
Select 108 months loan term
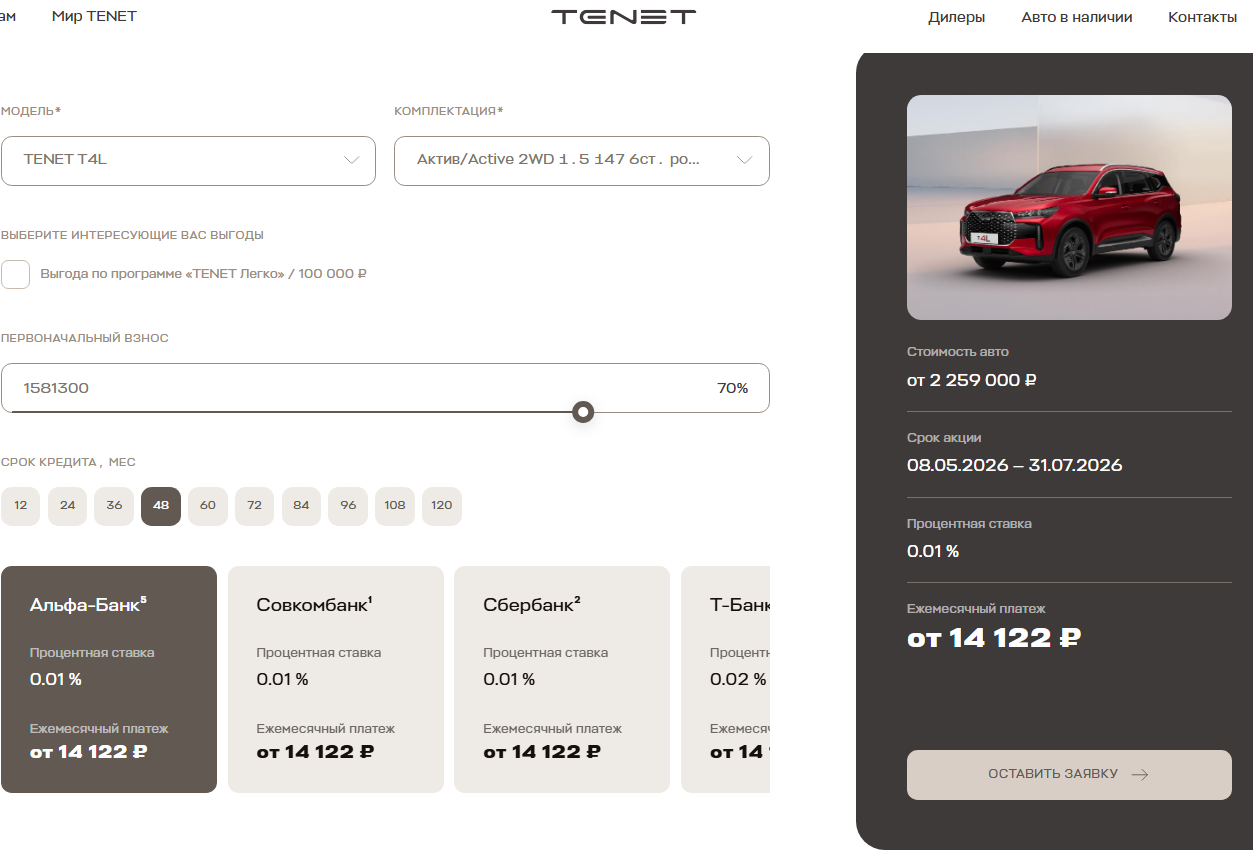coord(395,506)
